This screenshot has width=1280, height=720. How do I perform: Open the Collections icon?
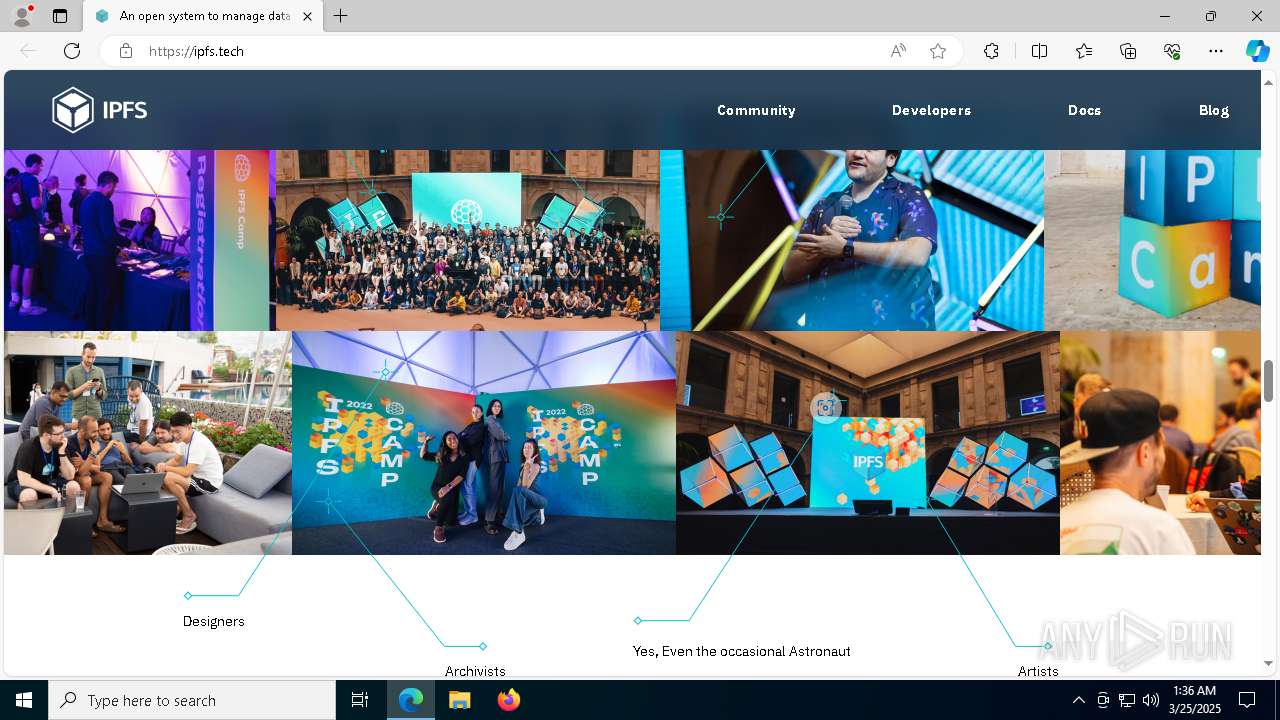point(1128,51)
